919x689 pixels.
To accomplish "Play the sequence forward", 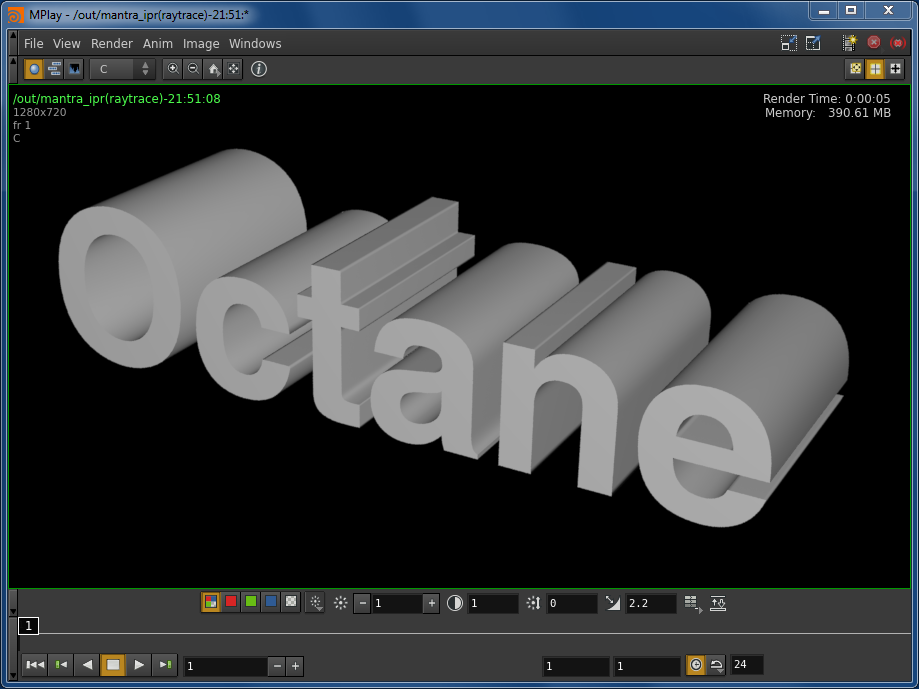I will (139, 665).
